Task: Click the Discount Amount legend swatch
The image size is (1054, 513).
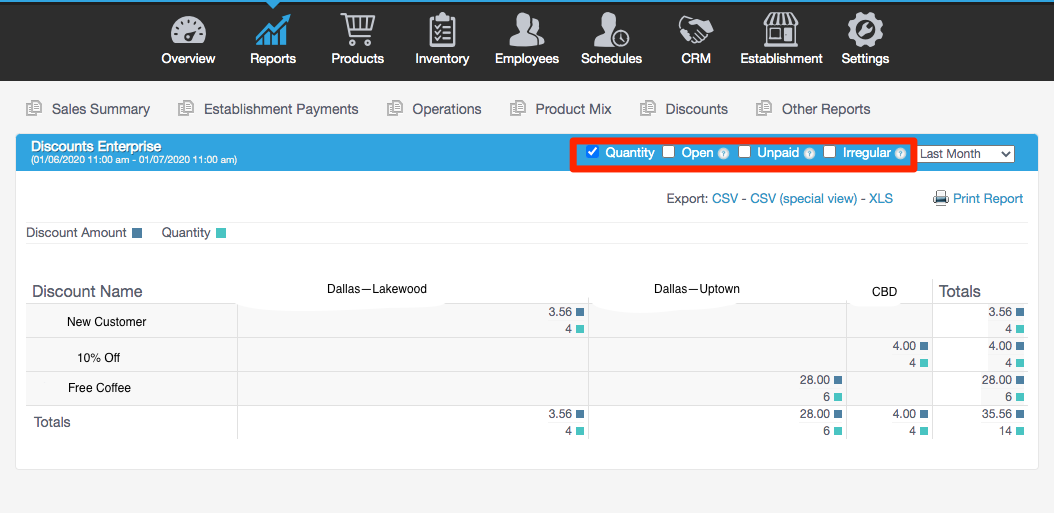Action: click(137, 233)
